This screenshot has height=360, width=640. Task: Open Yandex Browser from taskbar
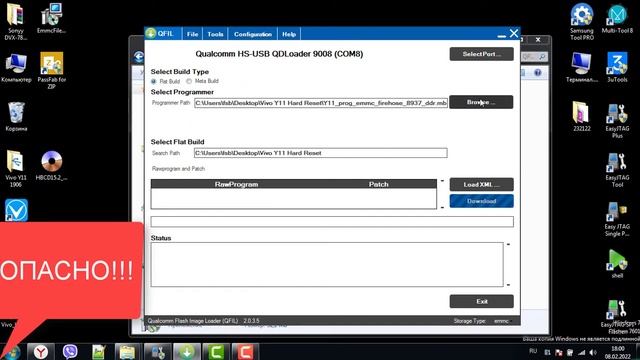41,351
